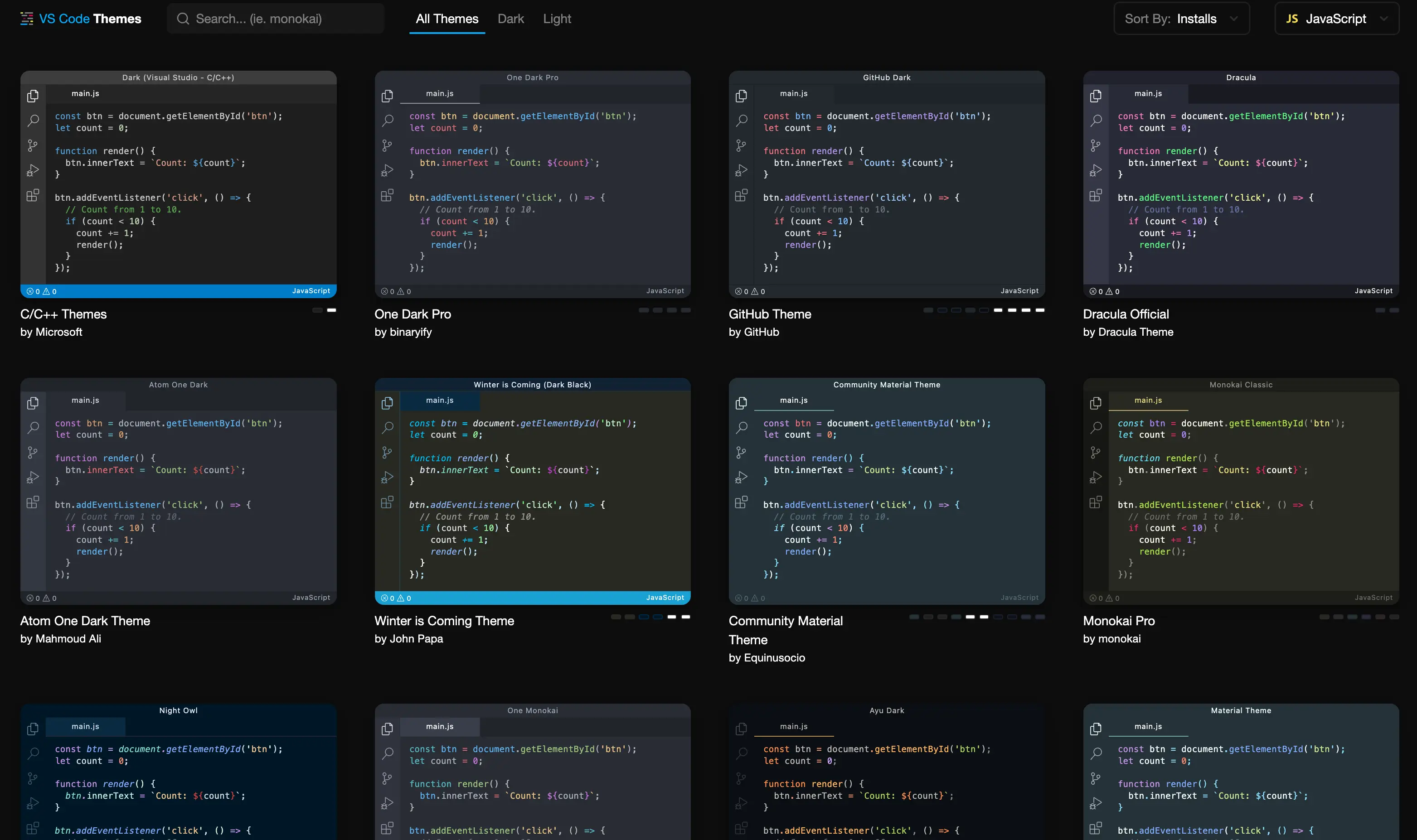The height and width of the screenshot is (840, 1417).
Task: Click search icon in Monokai Classic preview sidebar
Action: pos(1096,427)
